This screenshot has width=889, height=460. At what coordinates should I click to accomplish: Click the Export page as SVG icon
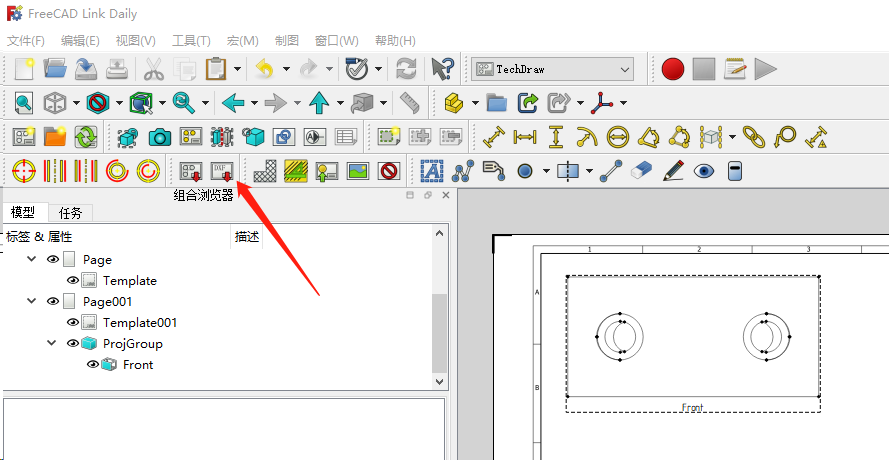tap(189, 171)
